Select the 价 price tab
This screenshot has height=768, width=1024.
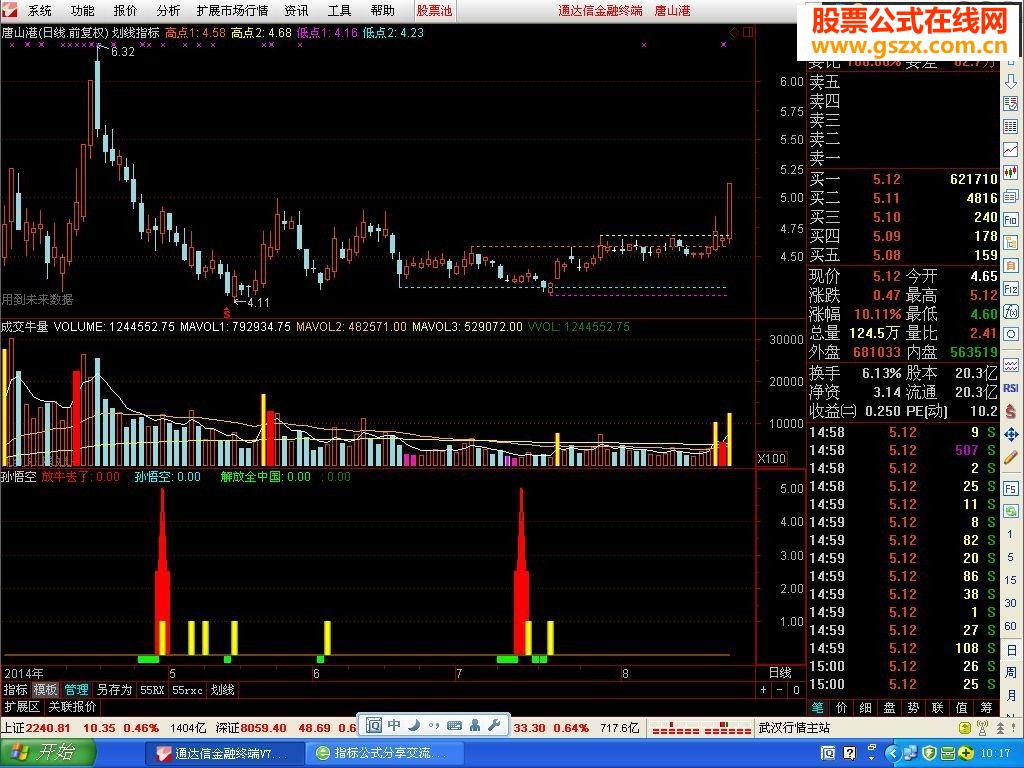[842, 707]
